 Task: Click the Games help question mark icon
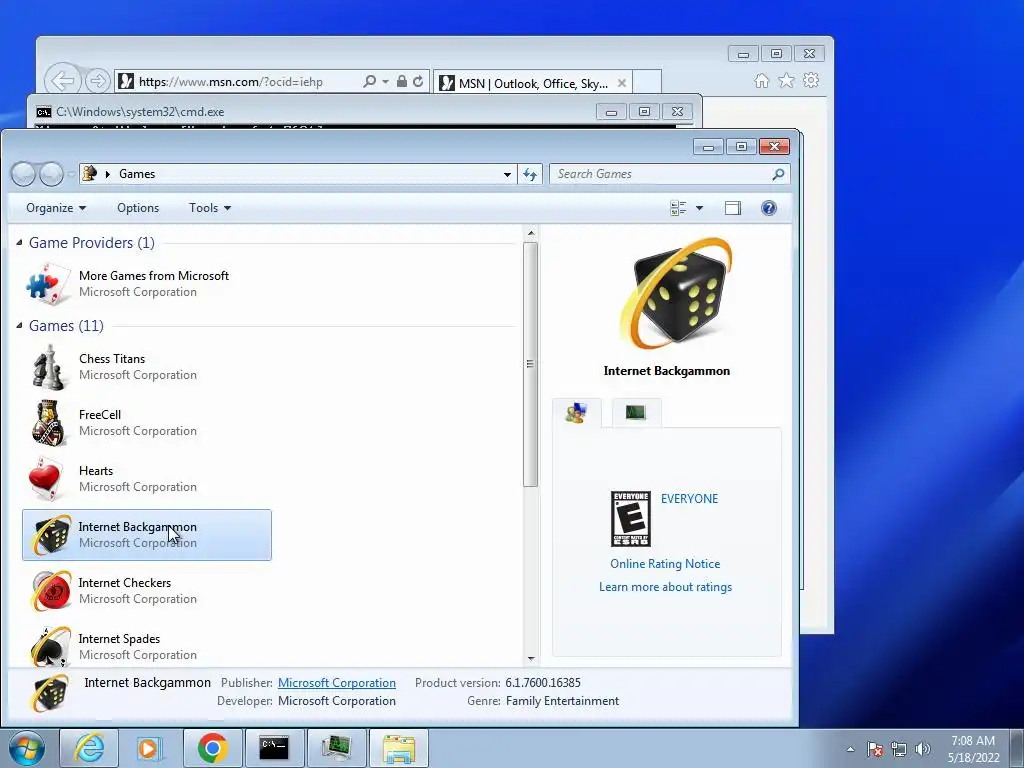[769, 208]
